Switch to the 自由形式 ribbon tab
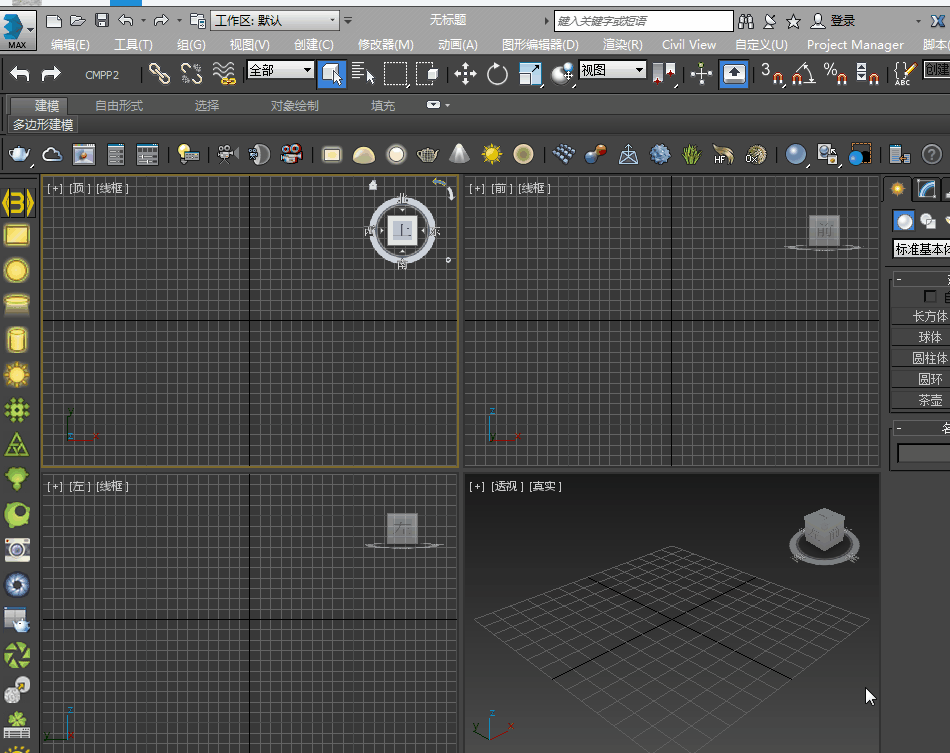Screen dimensions: 950x753 point(119,105)
